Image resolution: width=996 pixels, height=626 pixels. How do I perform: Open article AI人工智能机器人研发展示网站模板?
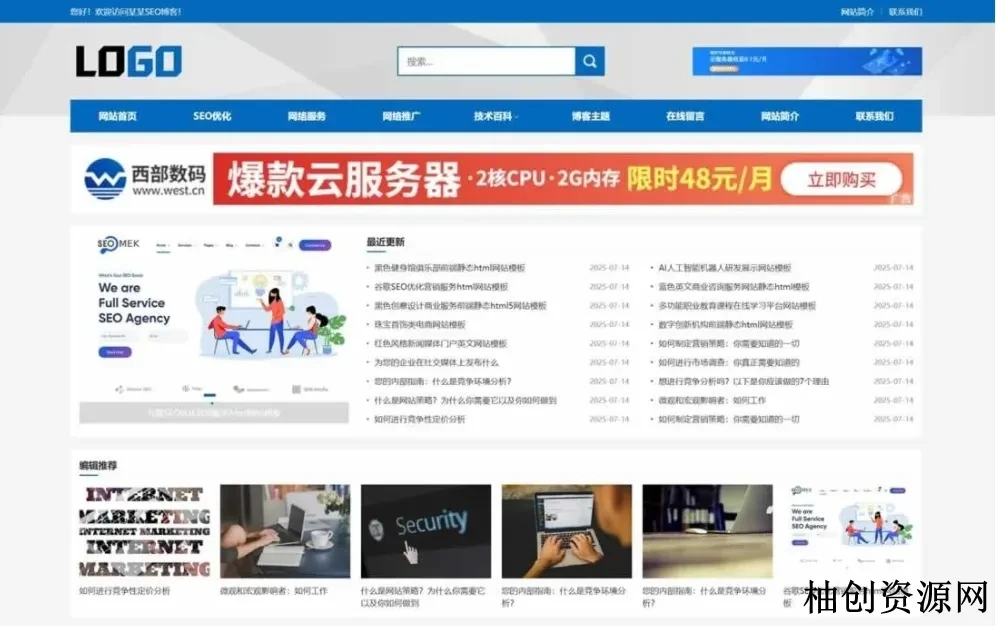point(724,268)
